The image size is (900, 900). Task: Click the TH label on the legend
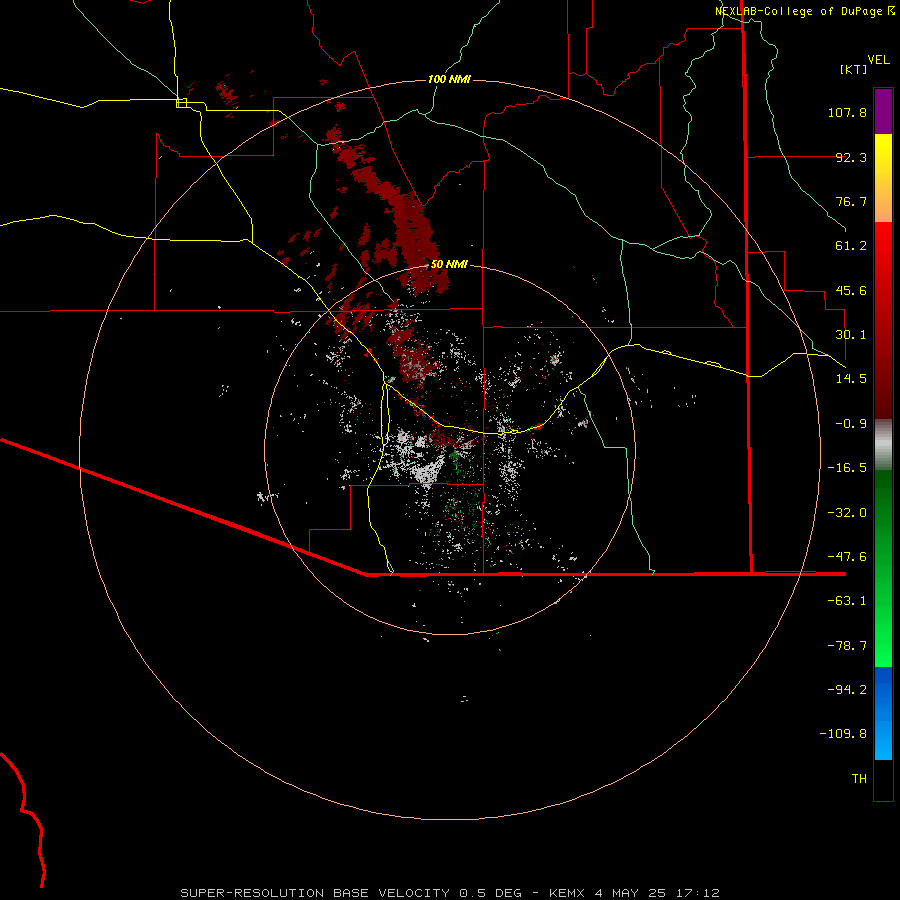pyautogui.click(x=859, y=779)
